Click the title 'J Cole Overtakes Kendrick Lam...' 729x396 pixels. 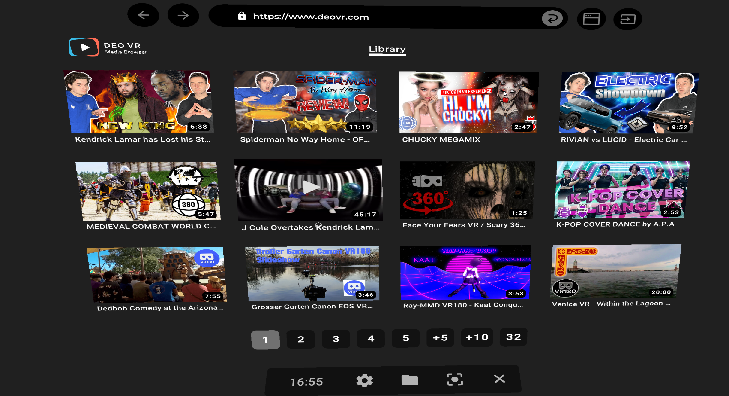[x=311, y=227]
